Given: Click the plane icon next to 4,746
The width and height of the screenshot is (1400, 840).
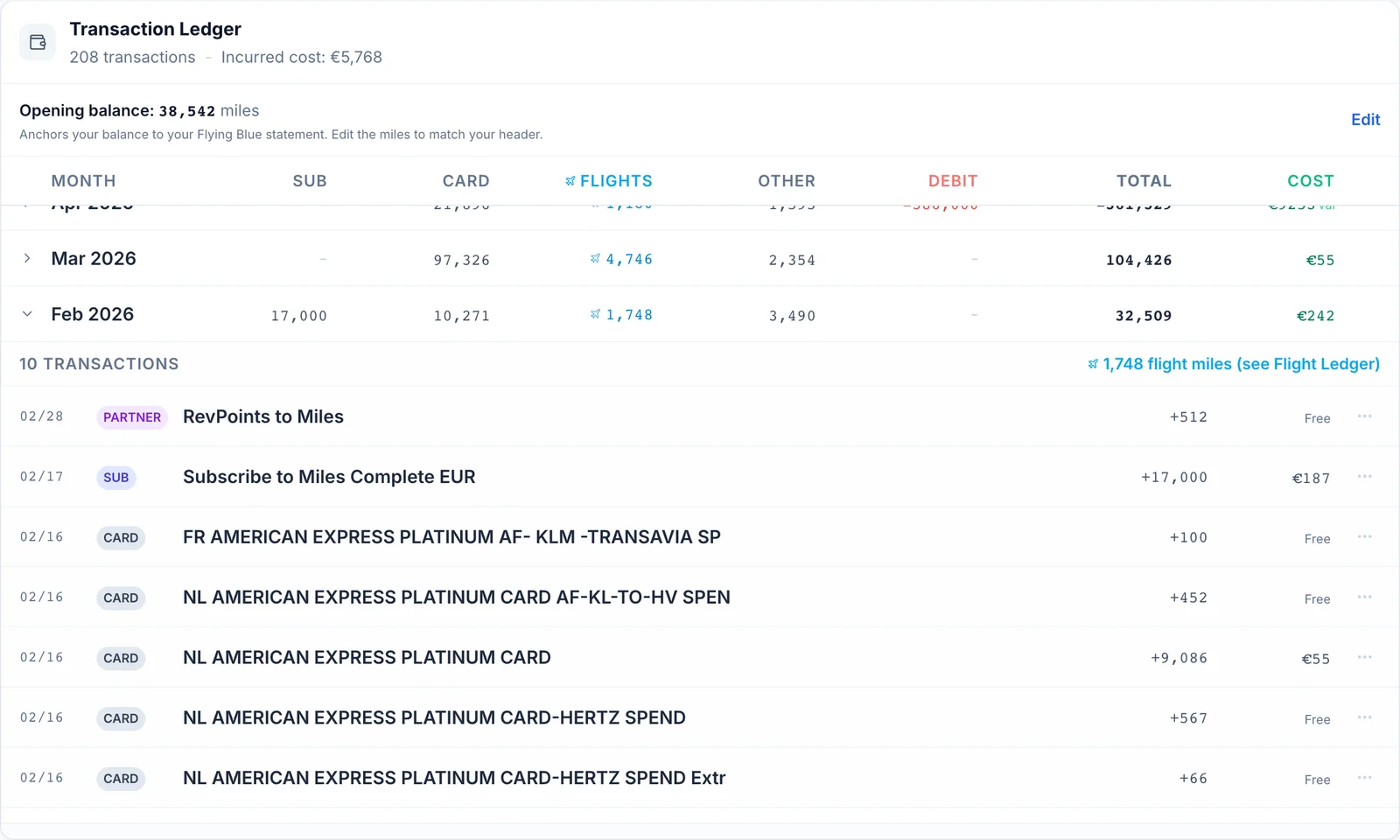Looking at the screenshot, I should (x=595, y=259).
